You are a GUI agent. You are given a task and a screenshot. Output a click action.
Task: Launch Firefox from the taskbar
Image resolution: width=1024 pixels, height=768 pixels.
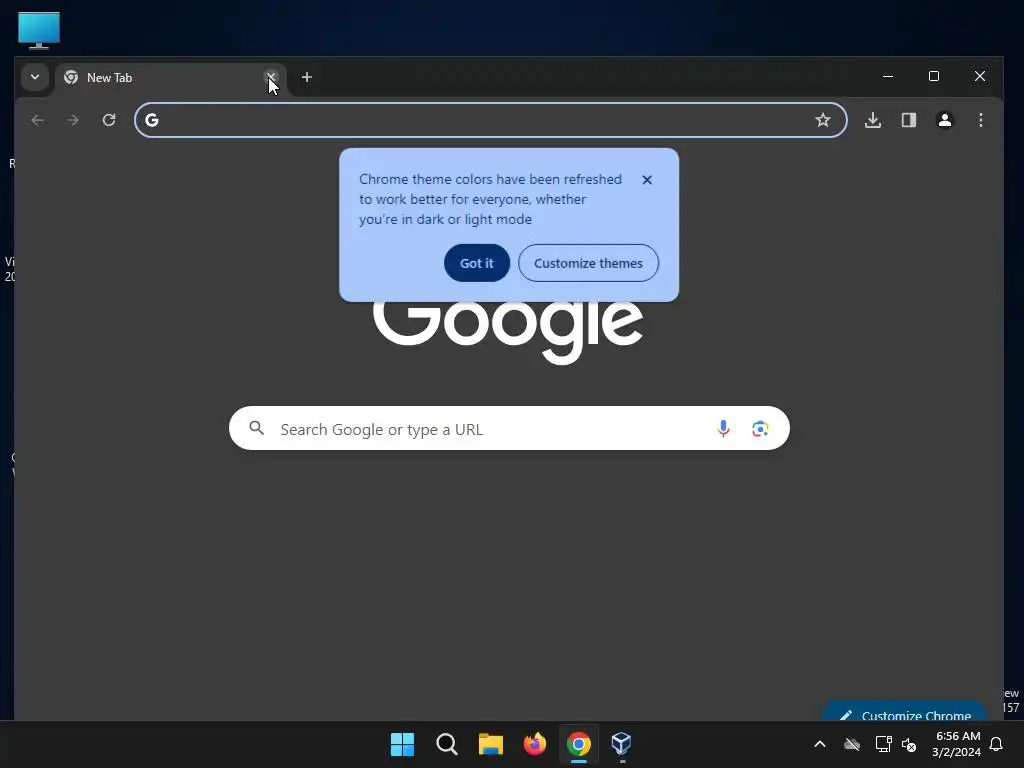(x=535, y=744)
